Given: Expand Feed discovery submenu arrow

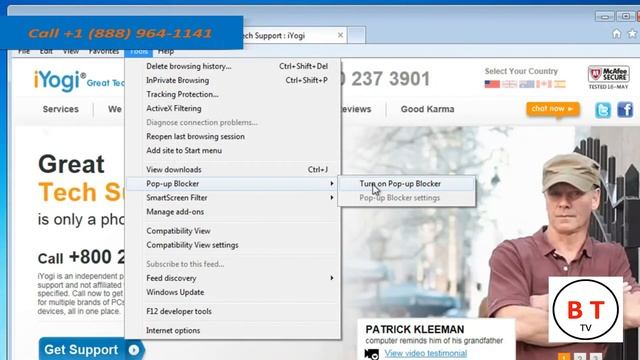Looking at the screenshot, I should [332, 278].
